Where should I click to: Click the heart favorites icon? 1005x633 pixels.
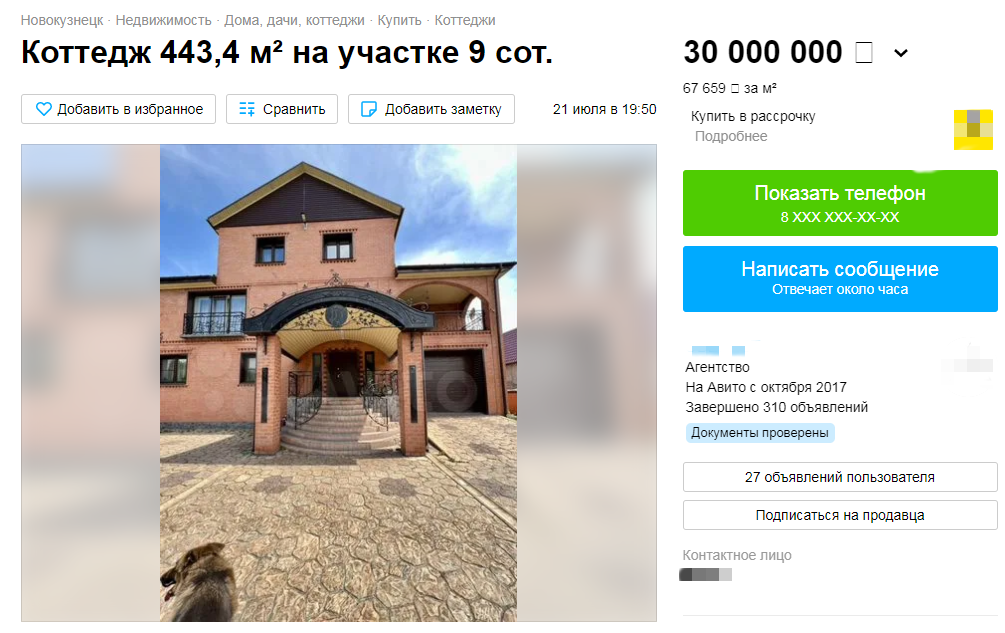point(44,109)
